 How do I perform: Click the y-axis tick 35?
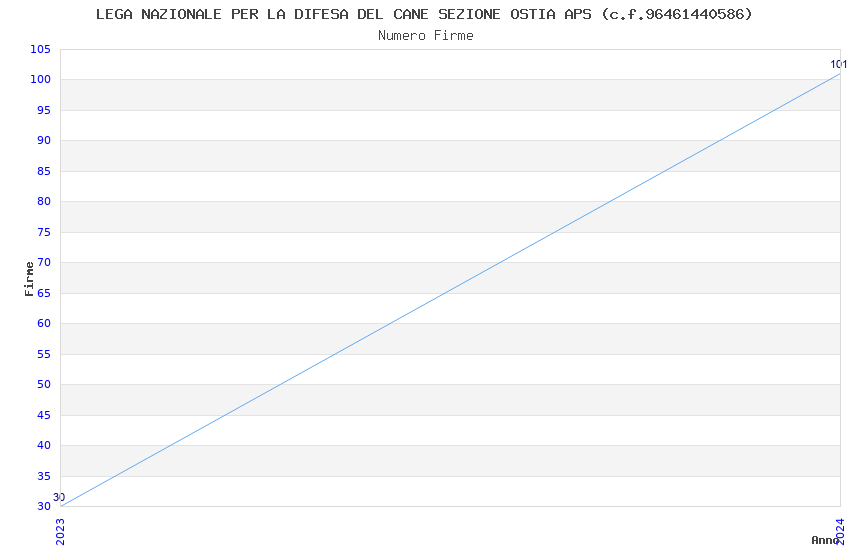tap(43, 476)
